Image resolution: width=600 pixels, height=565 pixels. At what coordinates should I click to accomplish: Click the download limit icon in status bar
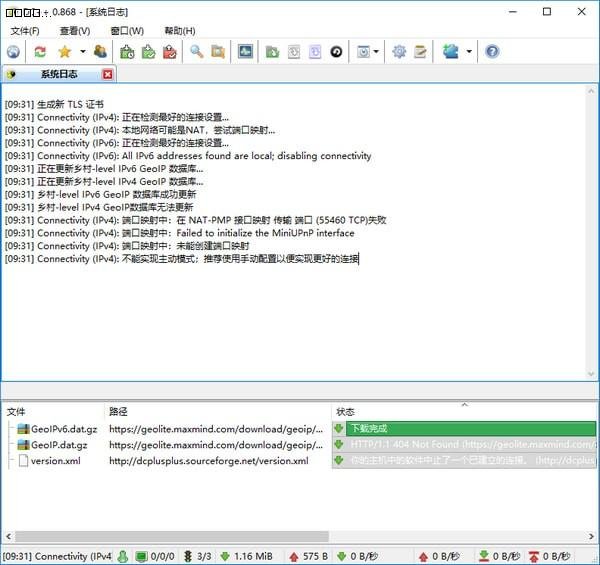point(484,556)
